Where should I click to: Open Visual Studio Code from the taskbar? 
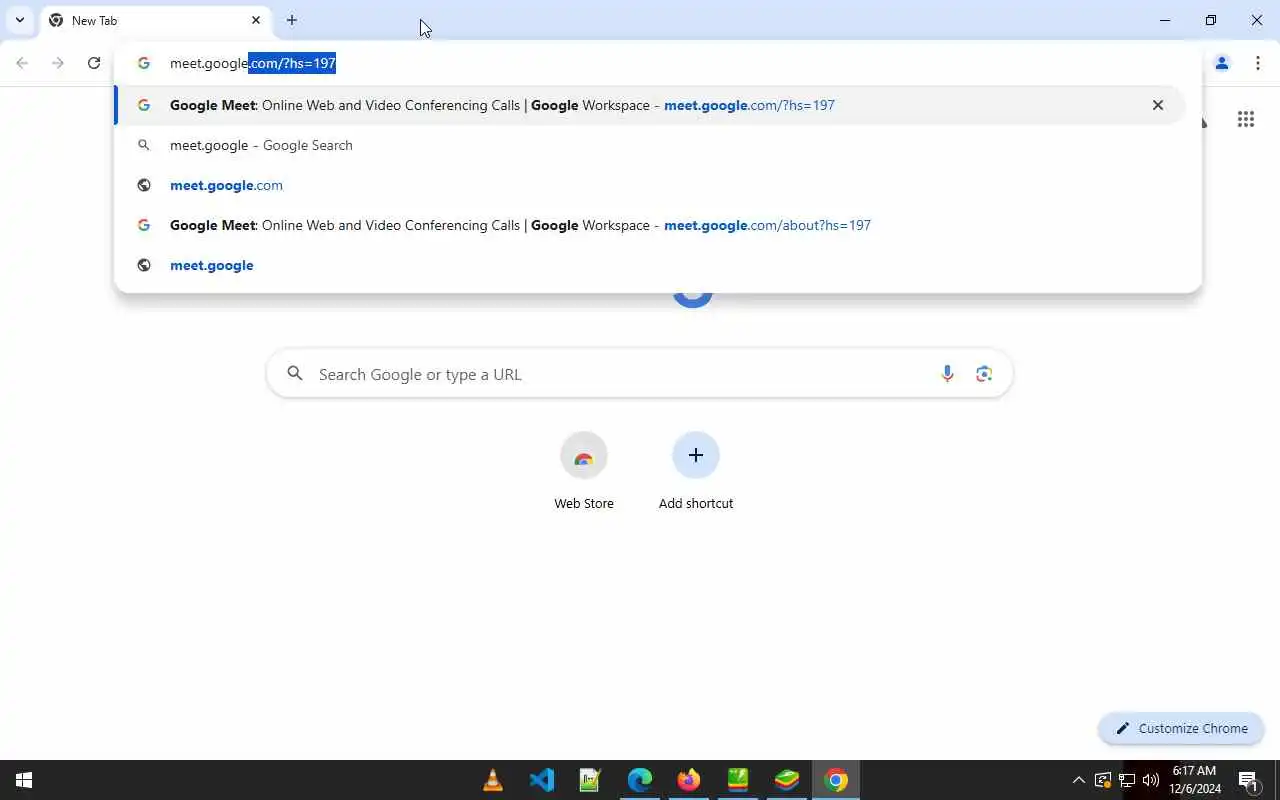pyautogui.click(x=542, y=780)
